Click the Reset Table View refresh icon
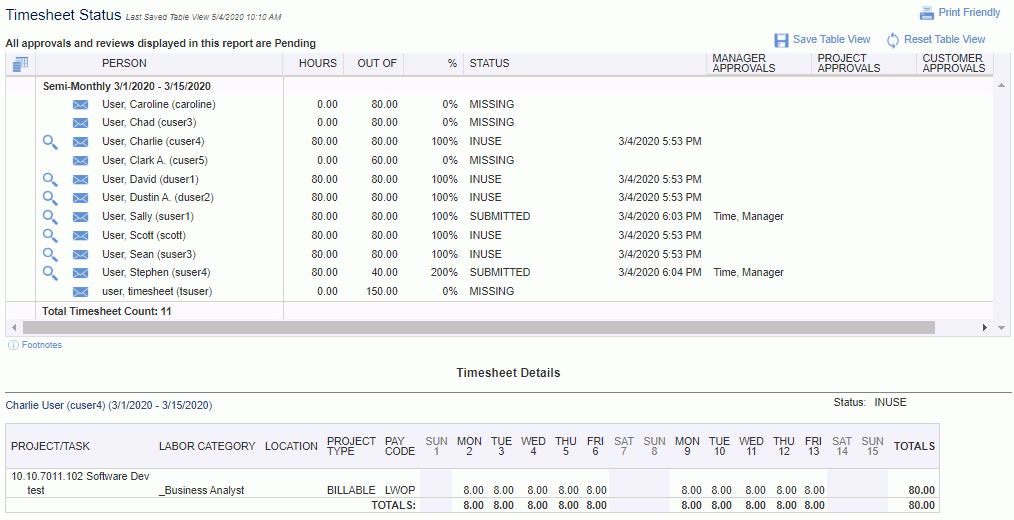Screen dimensions: 1014x520 (x=892, y=40)
